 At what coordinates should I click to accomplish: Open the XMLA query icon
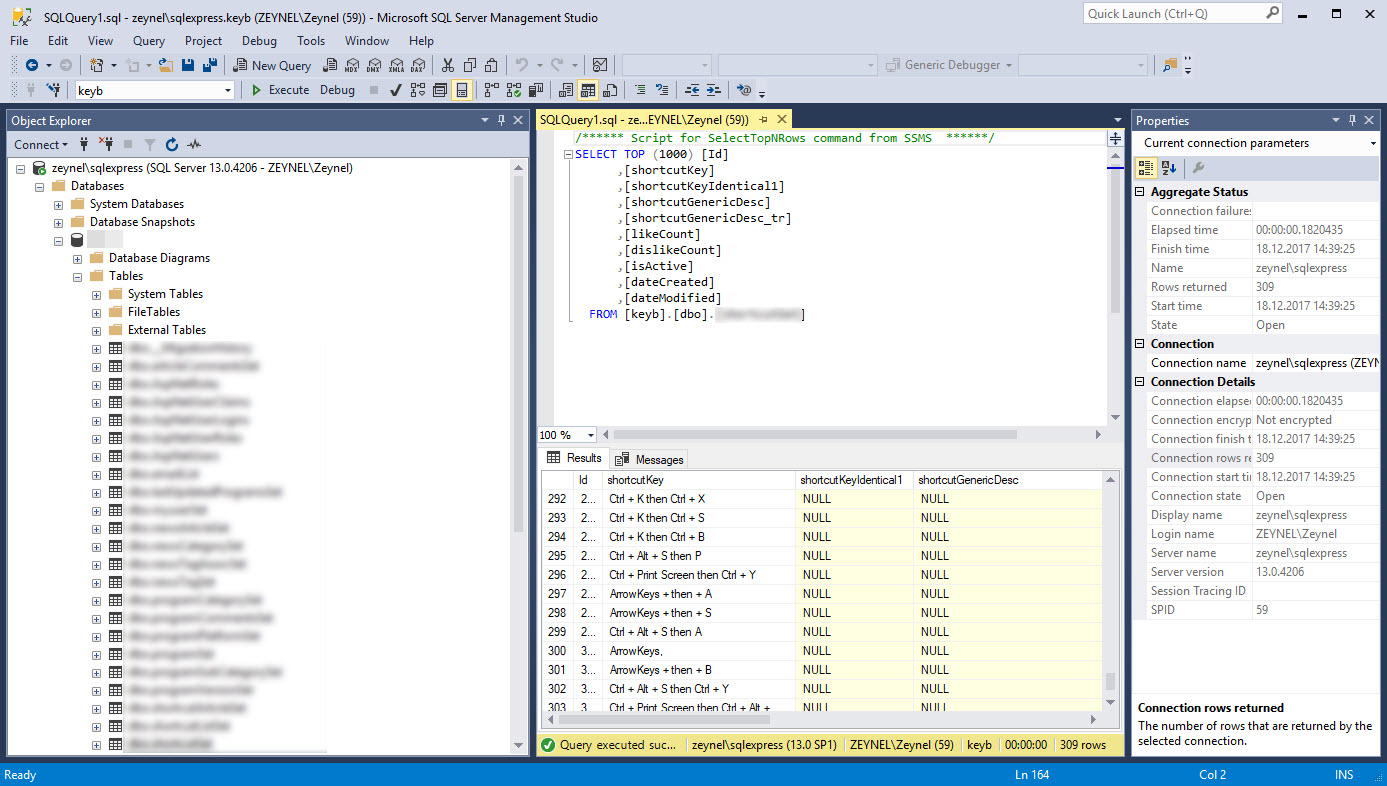396,65
